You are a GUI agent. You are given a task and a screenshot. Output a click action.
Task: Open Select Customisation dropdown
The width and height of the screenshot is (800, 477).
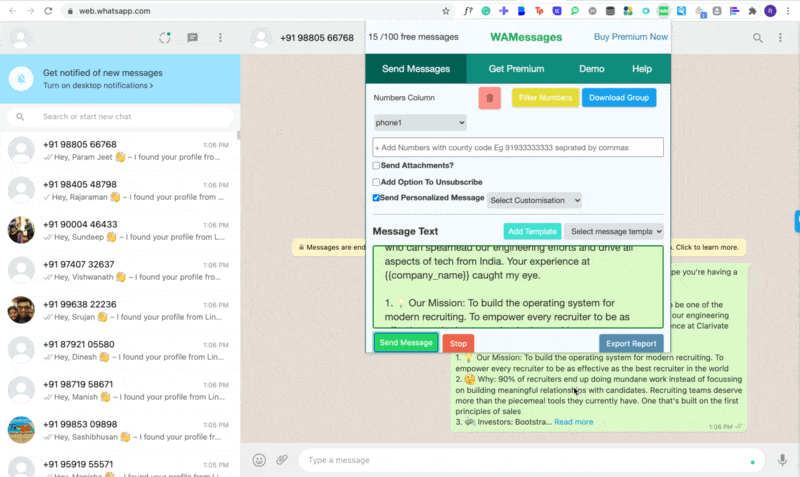534,200
